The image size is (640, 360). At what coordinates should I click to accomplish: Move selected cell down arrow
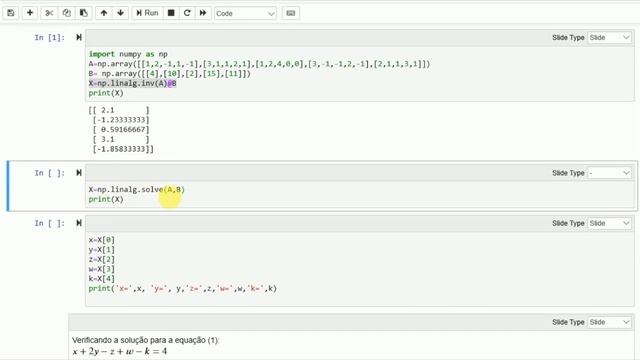point(120,13)
